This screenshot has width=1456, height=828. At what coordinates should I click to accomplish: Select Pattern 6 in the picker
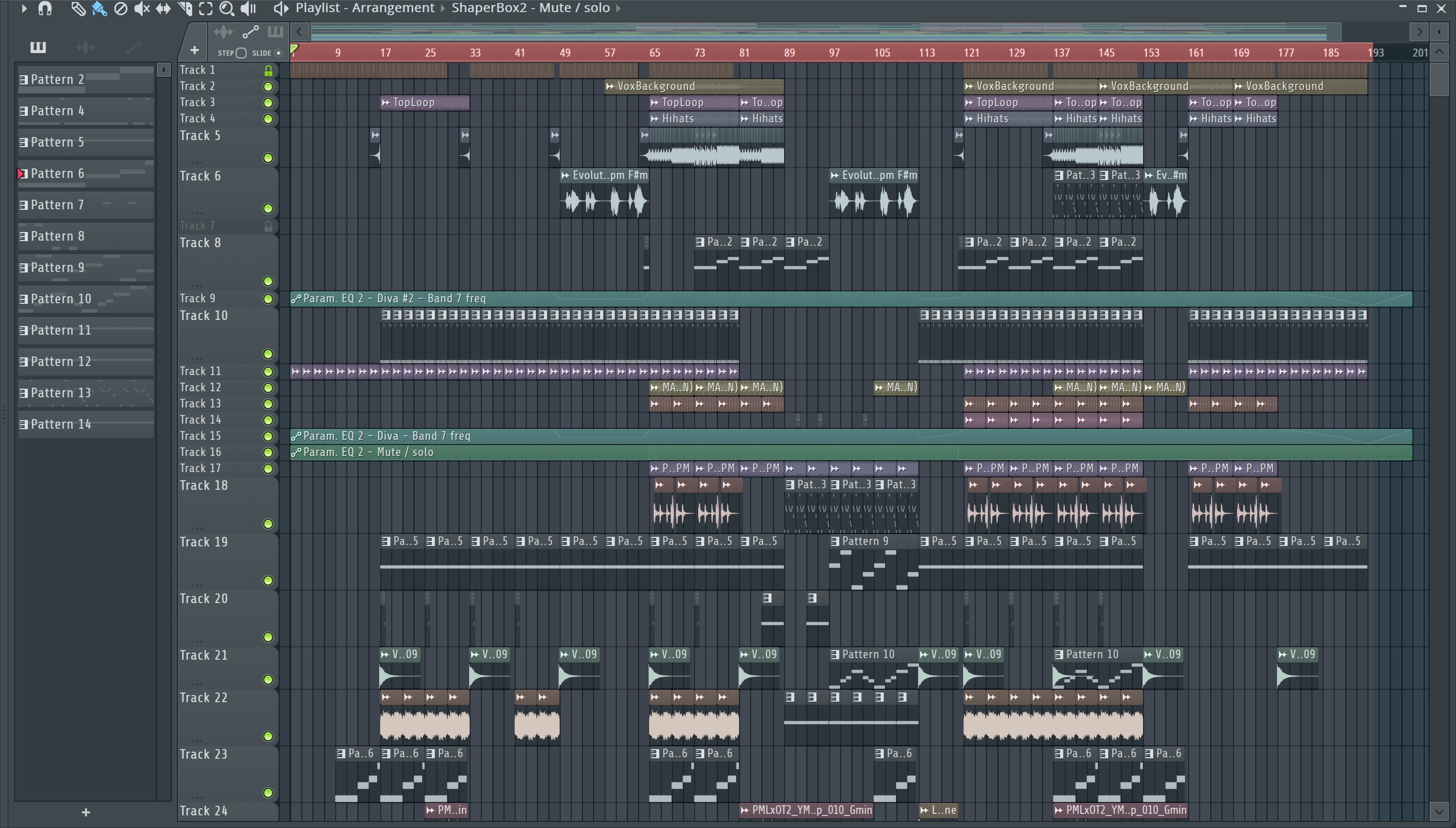click(85, 173)
